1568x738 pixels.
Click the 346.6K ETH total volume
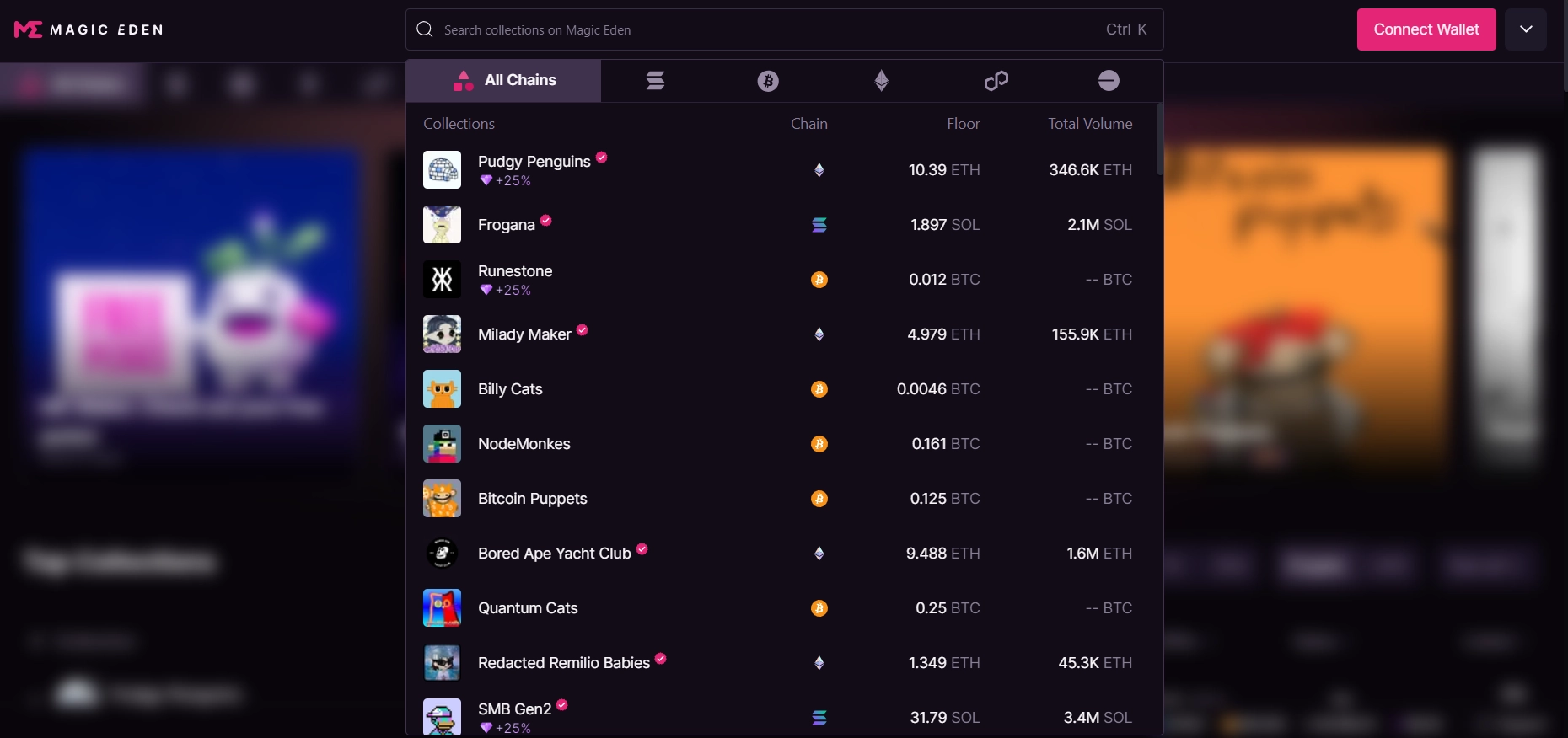1091,170
